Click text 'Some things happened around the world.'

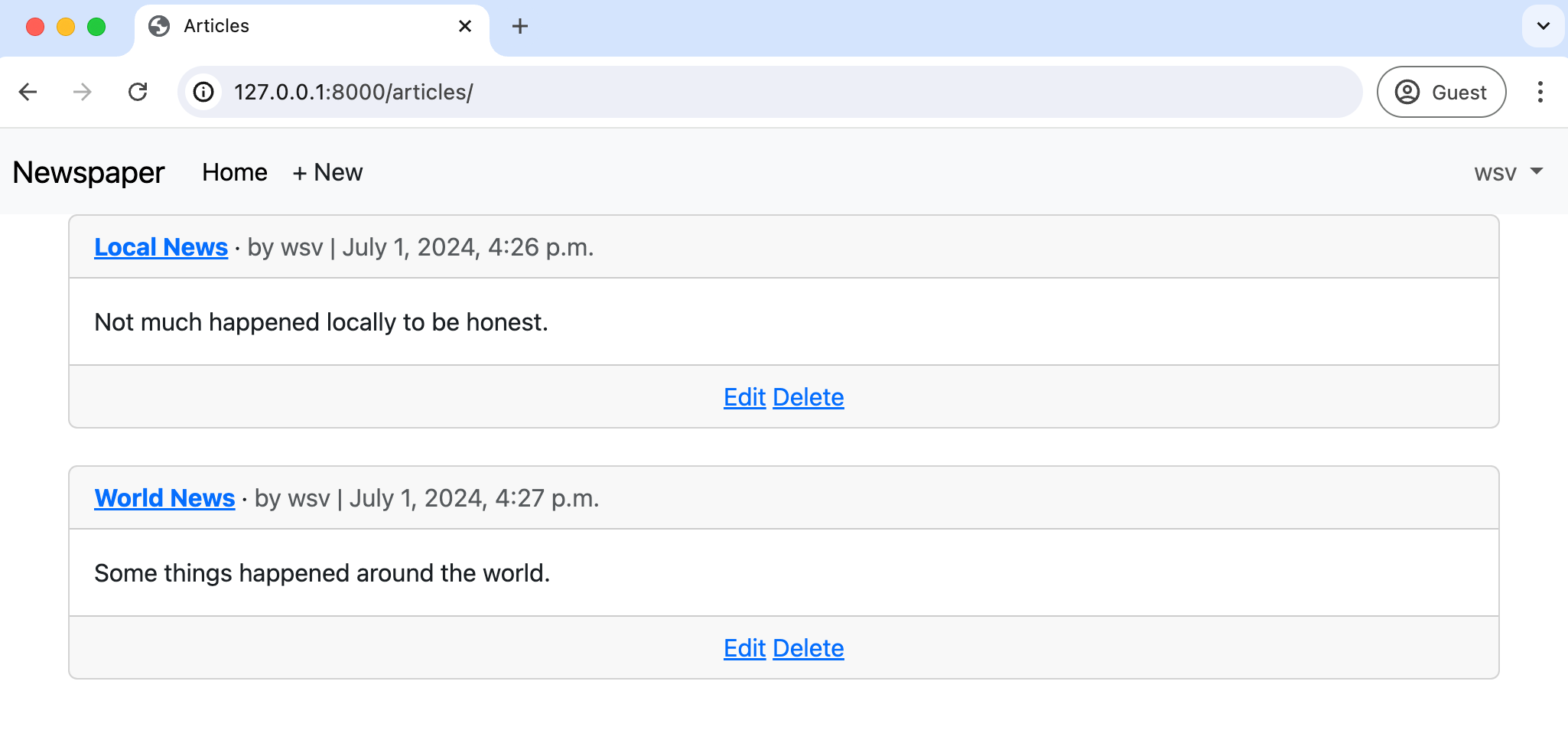click(322, 573)
